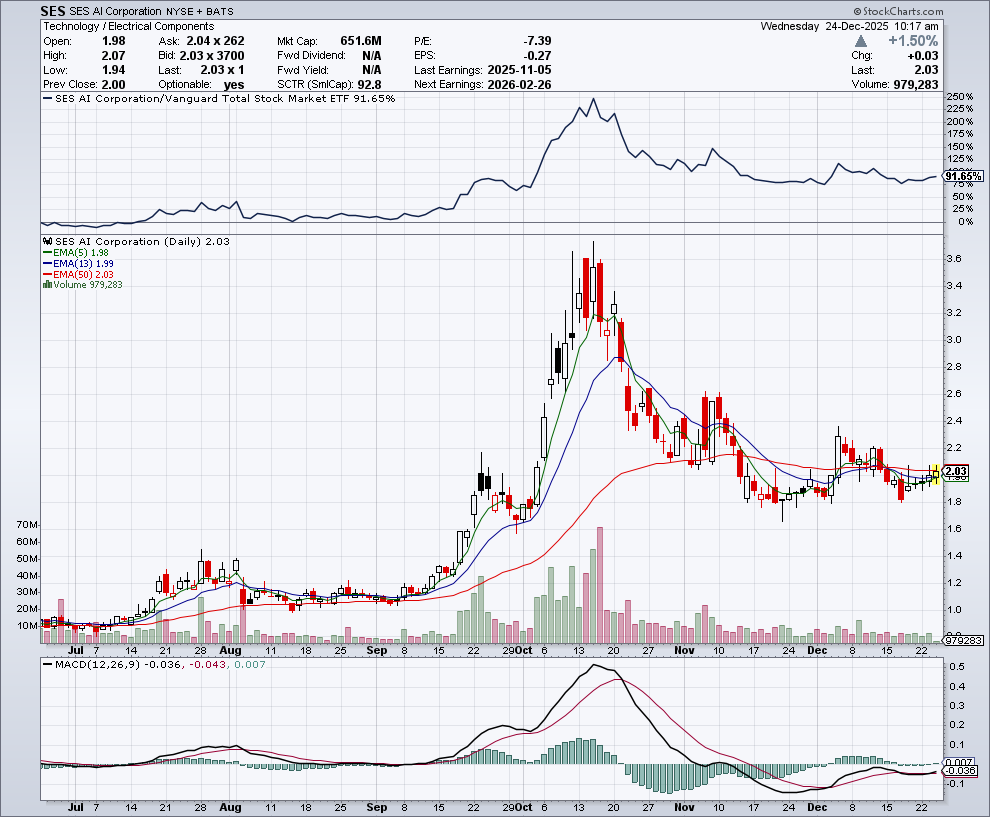Click the Chg value +0.03

pyautogui.click(x=922, y=56)
